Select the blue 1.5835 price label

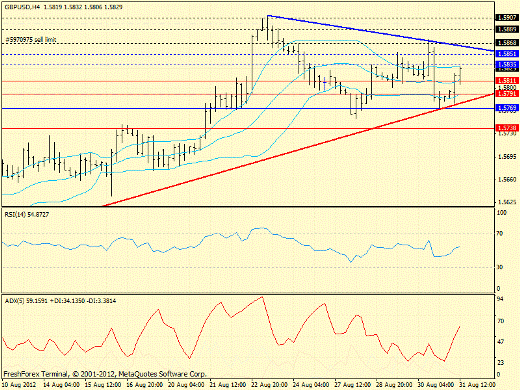507,64
